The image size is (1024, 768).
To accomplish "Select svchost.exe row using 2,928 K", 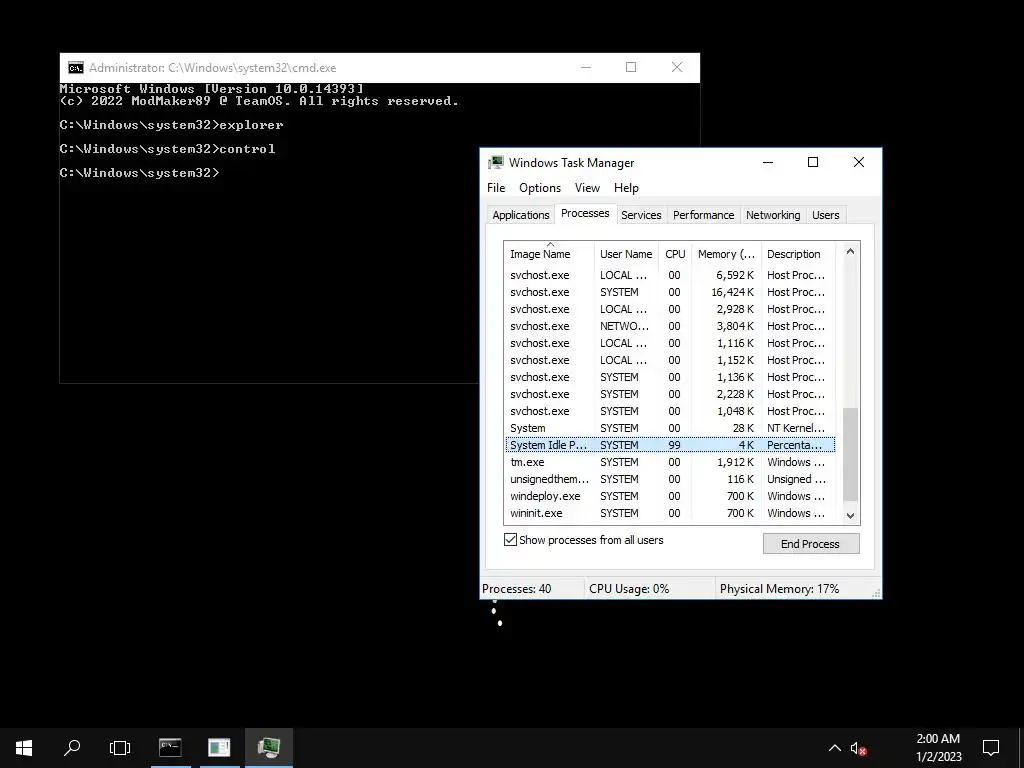I will [x=671, y=310].
